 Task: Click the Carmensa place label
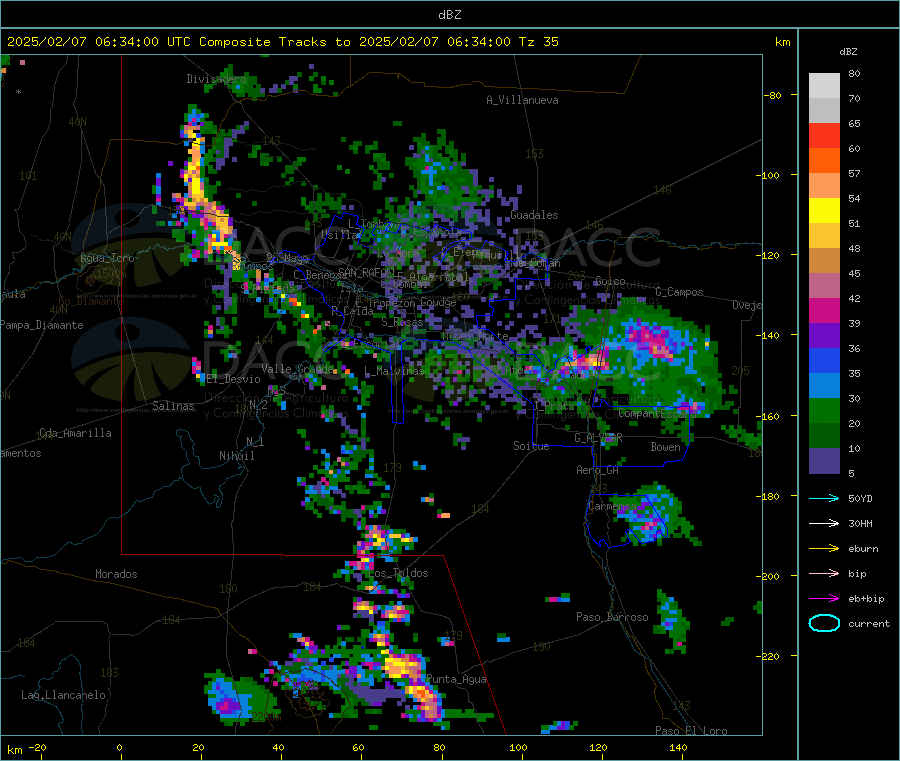(612, 506)
